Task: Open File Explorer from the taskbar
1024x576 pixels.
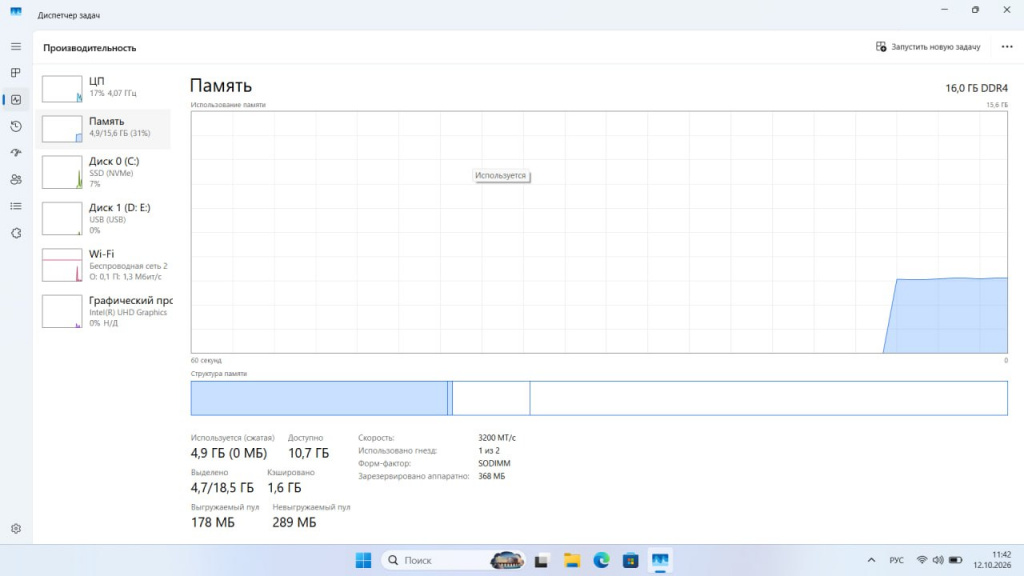Action: (x=572, y=560)
